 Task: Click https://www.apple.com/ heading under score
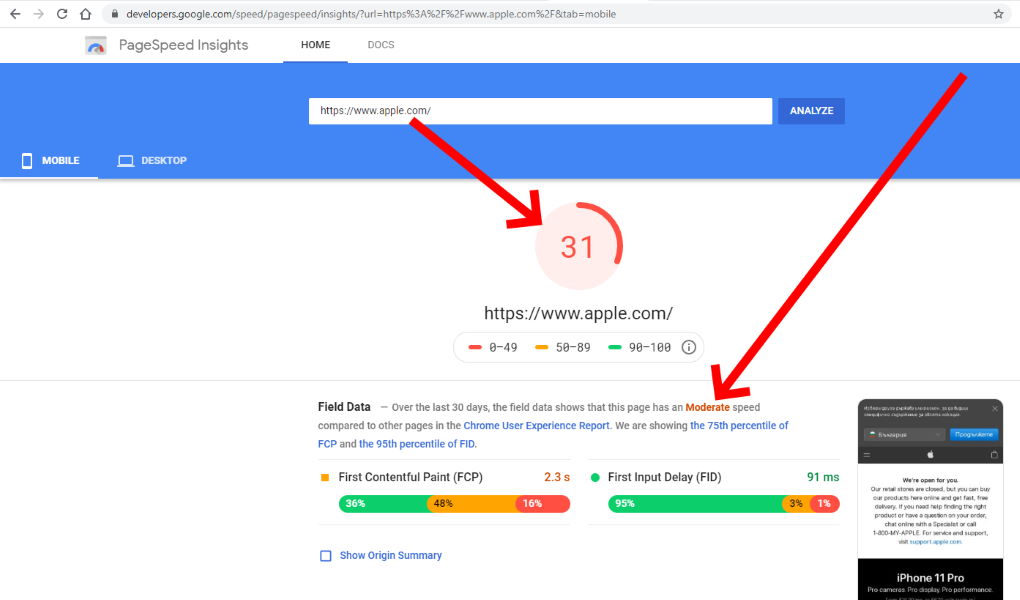(578, 313)
